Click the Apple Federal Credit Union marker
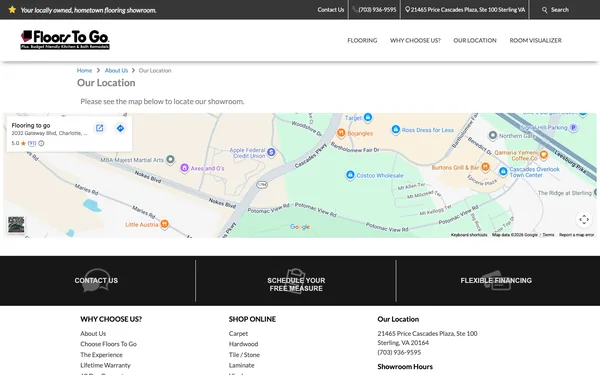600x375 pixels. pyautogui.click(x=271, y=152)
